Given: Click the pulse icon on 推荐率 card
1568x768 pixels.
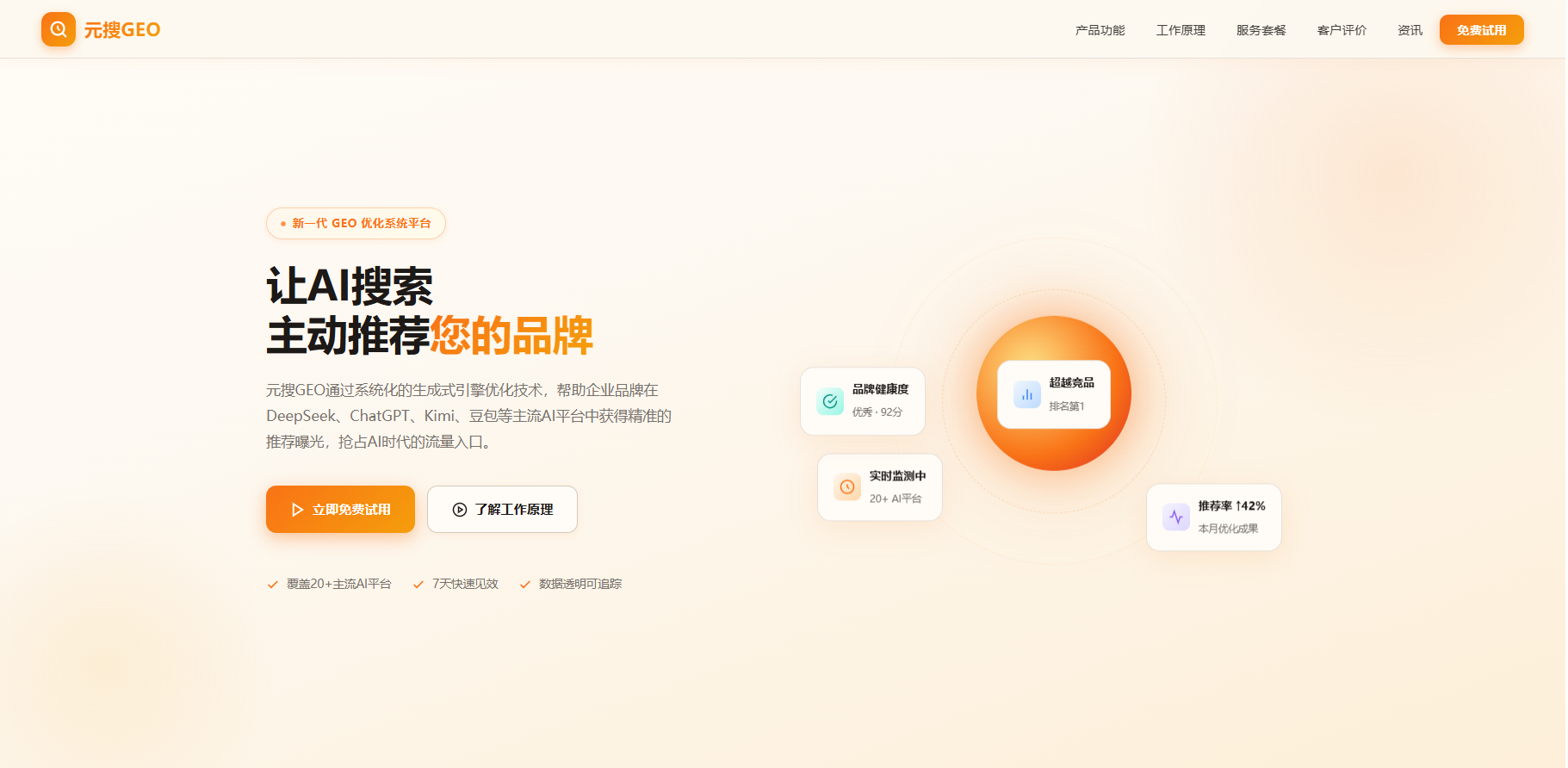Looking at the screenshot, I should 1176,517.
